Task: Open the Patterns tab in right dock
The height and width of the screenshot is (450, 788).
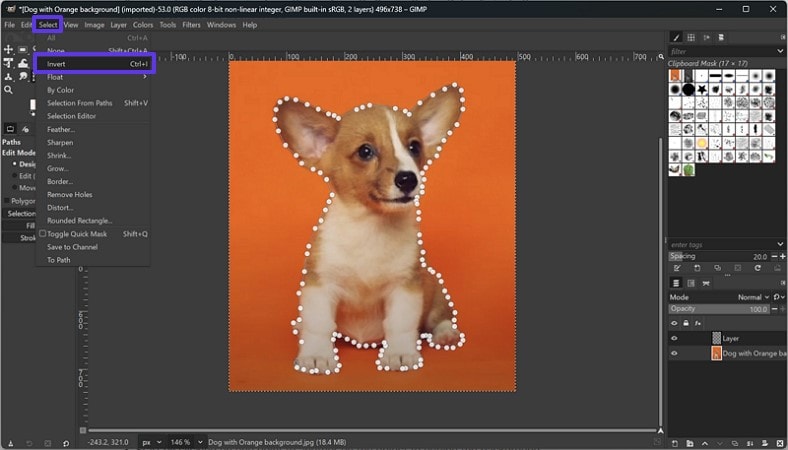Action: (691, 37)
